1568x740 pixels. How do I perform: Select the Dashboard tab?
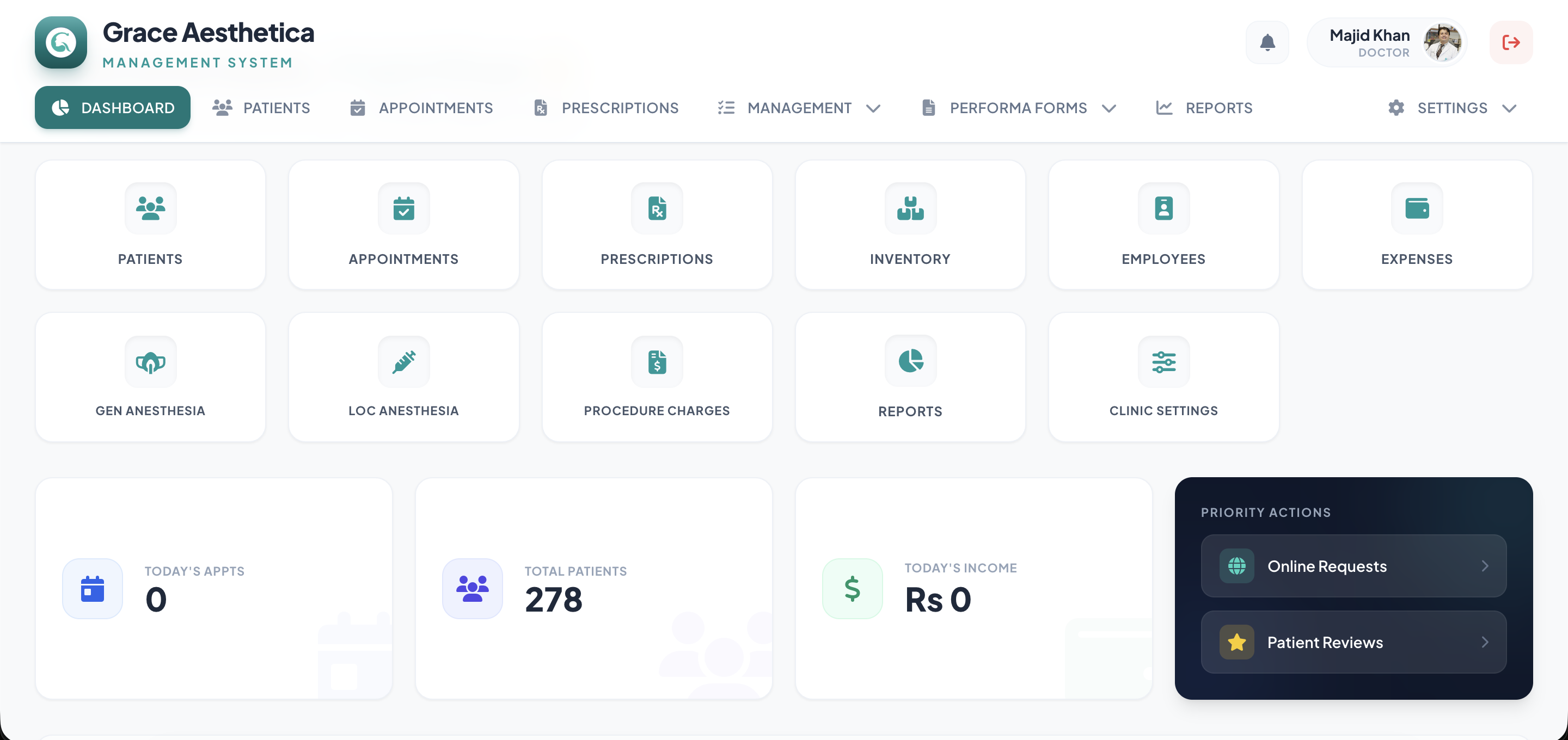[x=113, y=108]
